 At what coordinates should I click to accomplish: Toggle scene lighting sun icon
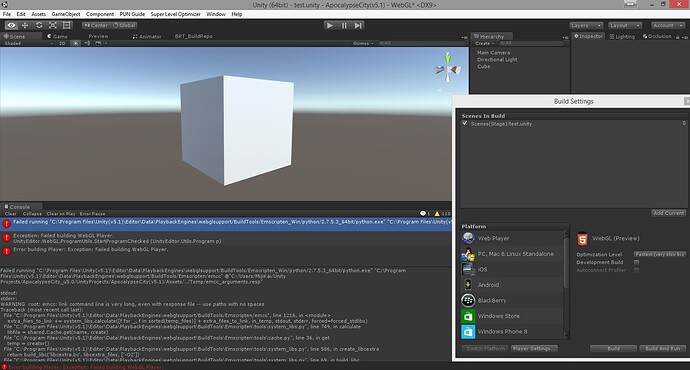pos(77,44)
